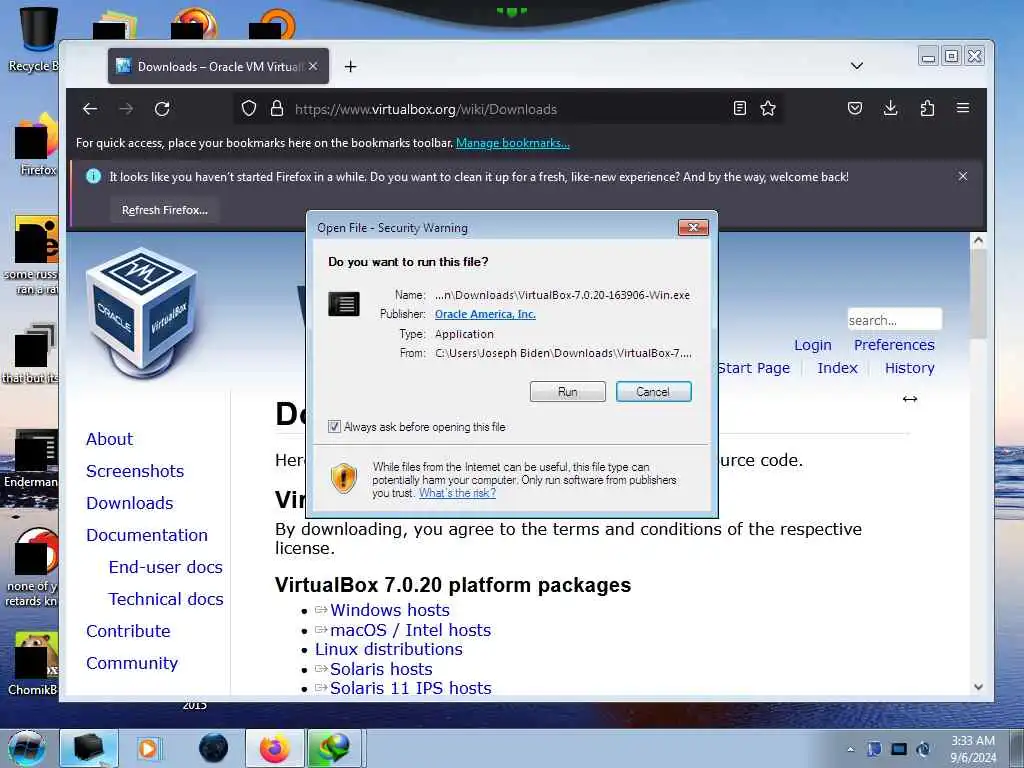The image size is (1024, 768).
Task: Click the Refresh Firefox... button
Action: coord(165,210)
